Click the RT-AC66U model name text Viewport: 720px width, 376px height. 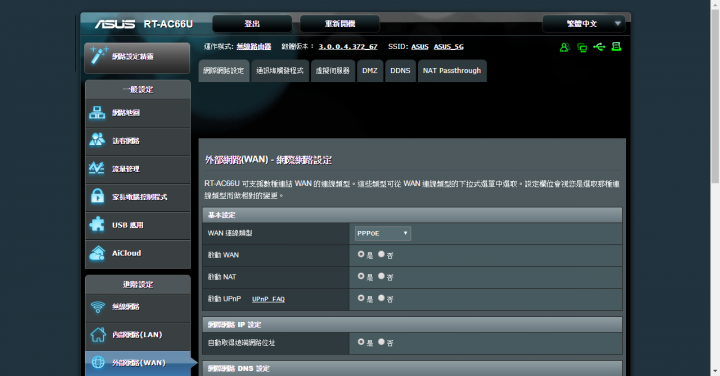click(168, 24)
